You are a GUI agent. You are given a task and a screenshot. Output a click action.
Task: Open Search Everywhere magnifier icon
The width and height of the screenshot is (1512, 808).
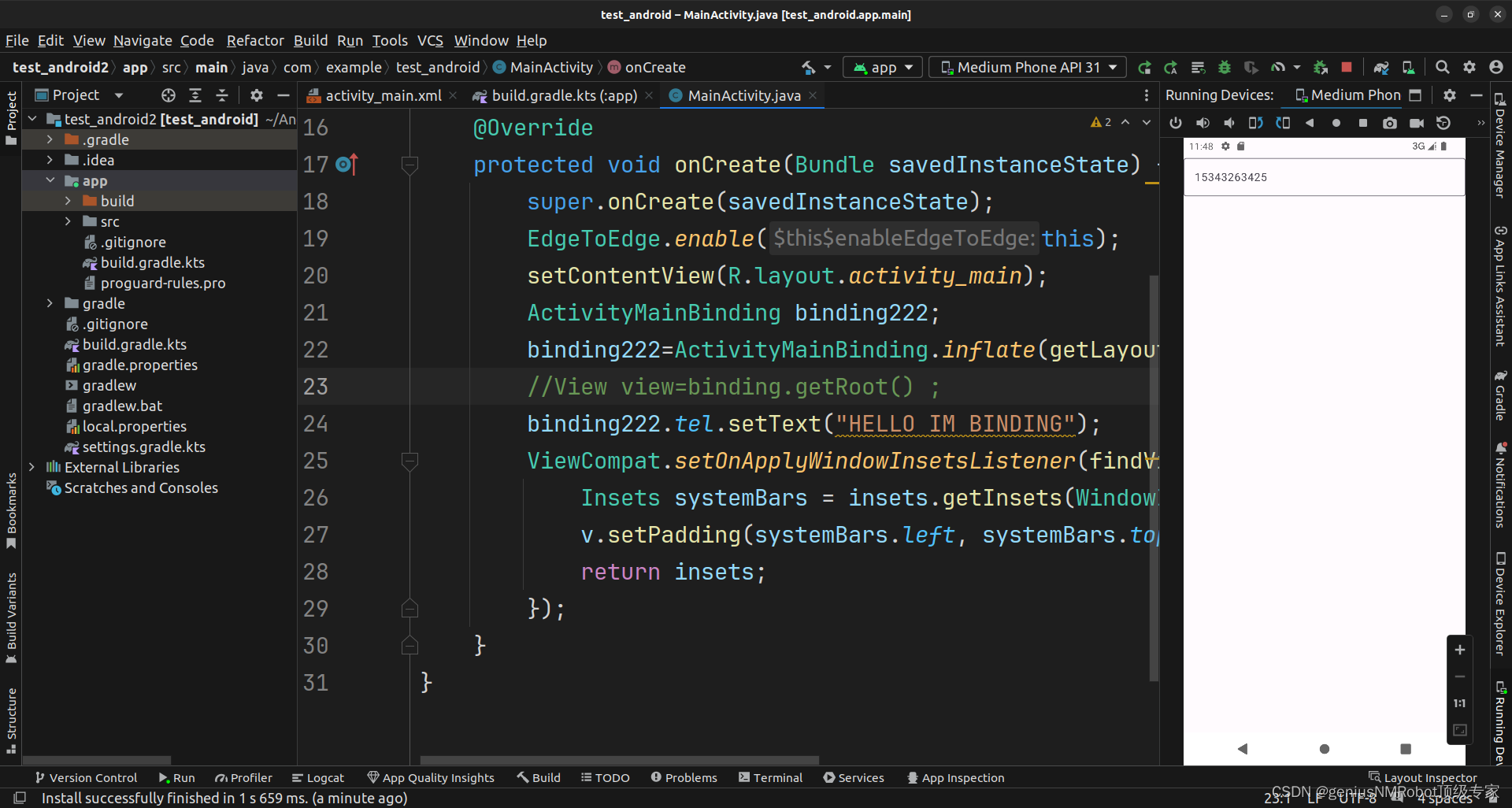[1442, 67]
